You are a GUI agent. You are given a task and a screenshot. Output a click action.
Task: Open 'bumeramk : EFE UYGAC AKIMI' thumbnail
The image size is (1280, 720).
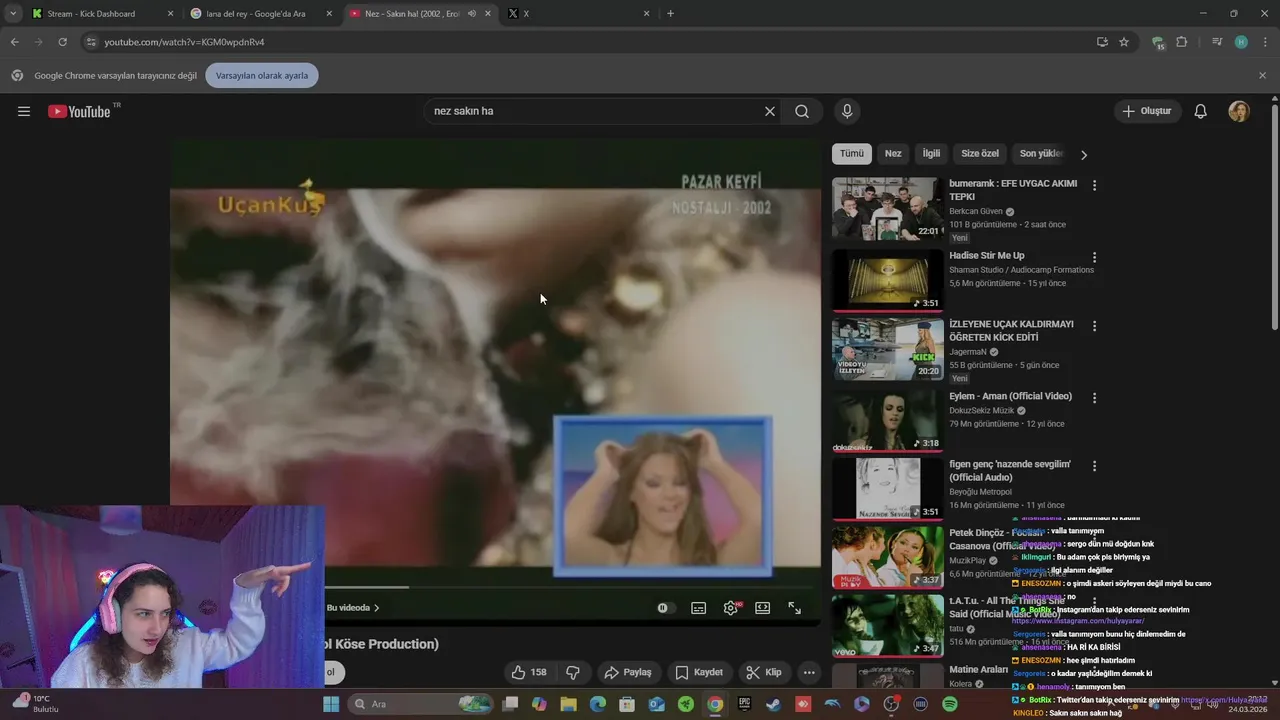click(x=888, y=209)
